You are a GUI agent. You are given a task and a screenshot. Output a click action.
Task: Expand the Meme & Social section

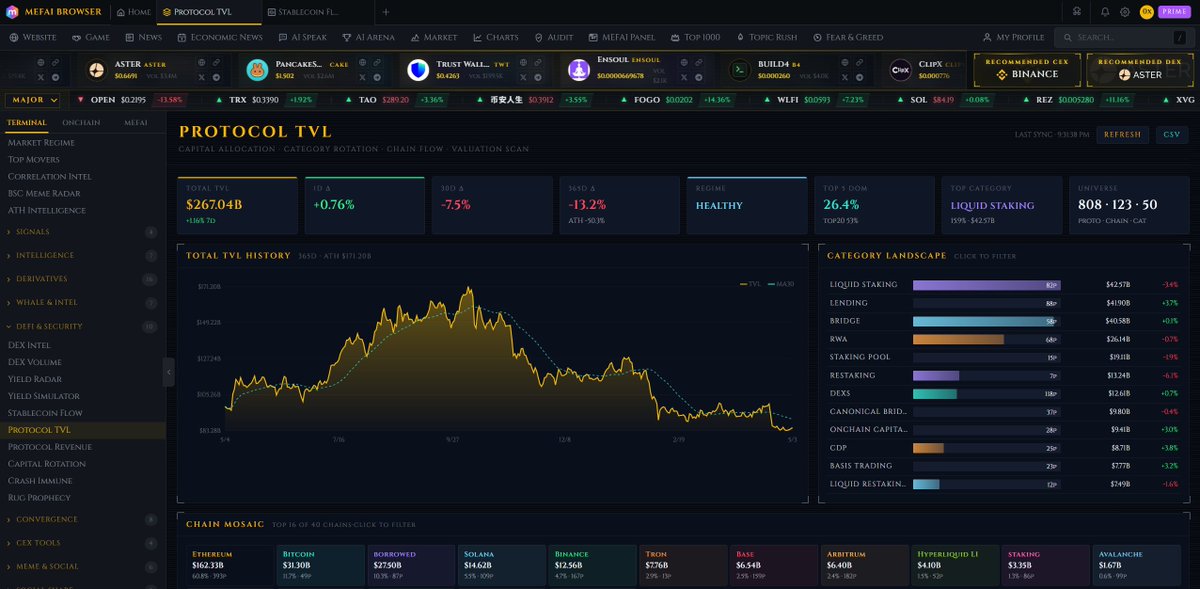click(x=82, y=566)
